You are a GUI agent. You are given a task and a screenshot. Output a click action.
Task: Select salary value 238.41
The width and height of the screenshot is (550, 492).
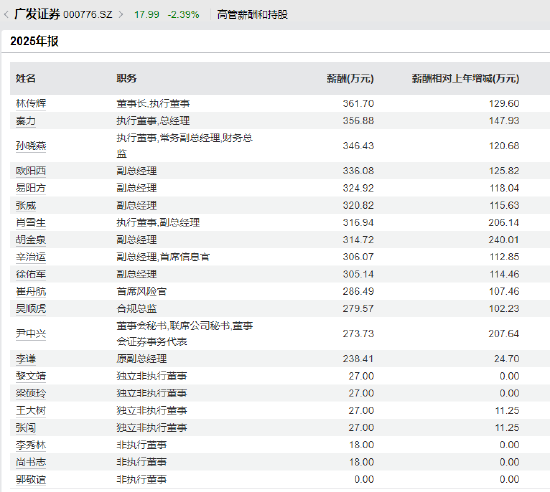click(358, 358)
